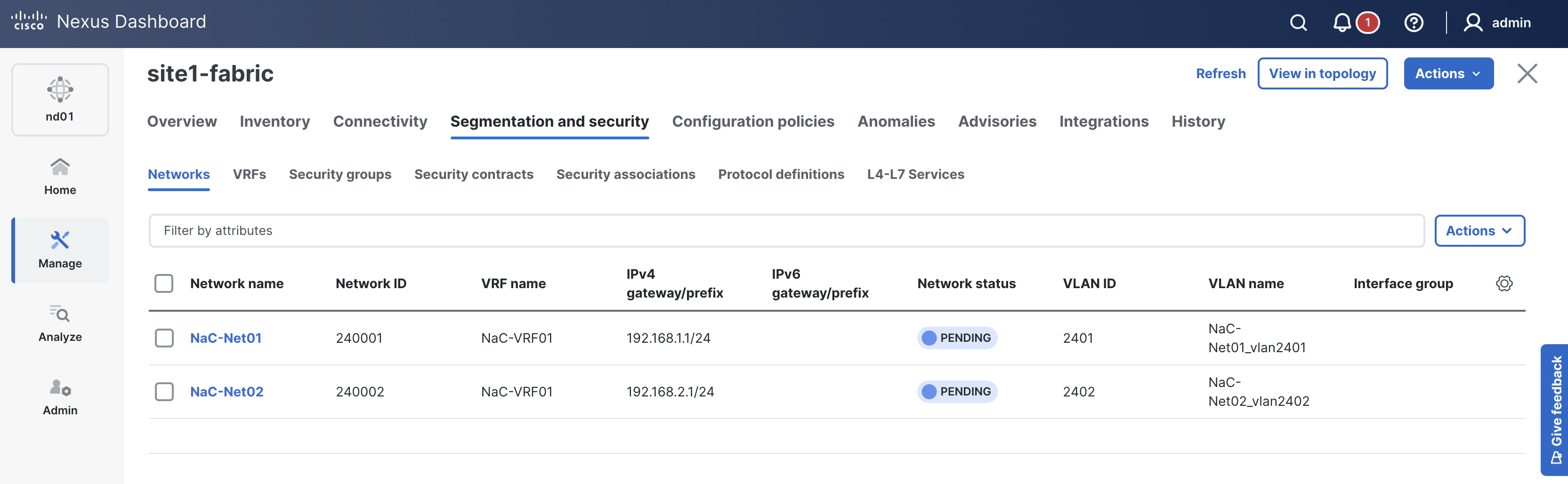The image size is (1568, 484).
Task: Open the help question mark icon
Action: point(1414,23)
